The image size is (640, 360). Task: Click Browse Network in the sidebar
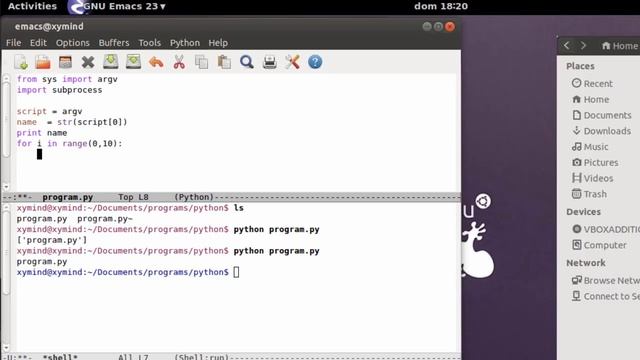click(606, 280)
